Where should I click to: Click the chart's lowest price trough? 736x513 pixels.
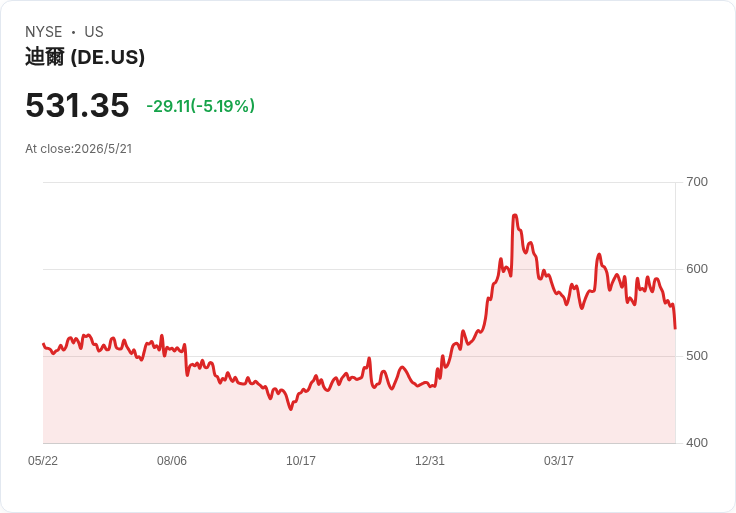click(291, 409)
